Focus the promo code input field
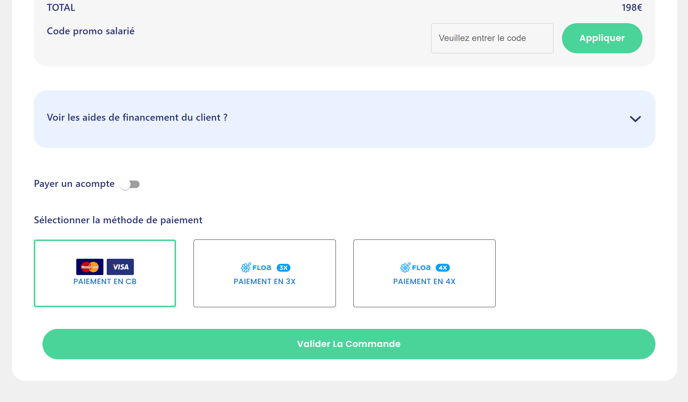 coord(492,38)
